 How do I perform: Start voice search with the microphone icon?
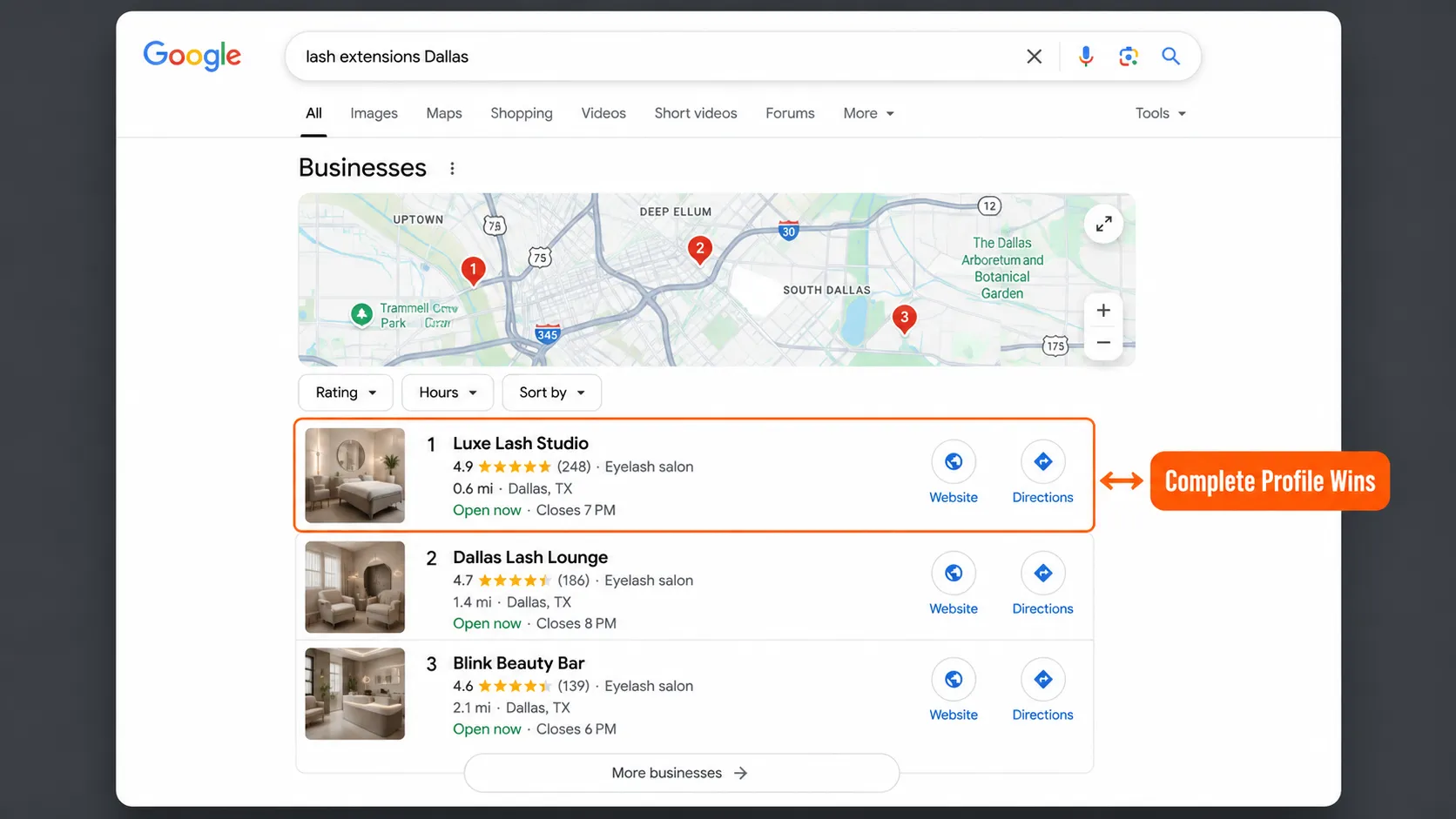[x=1085, y=57]
